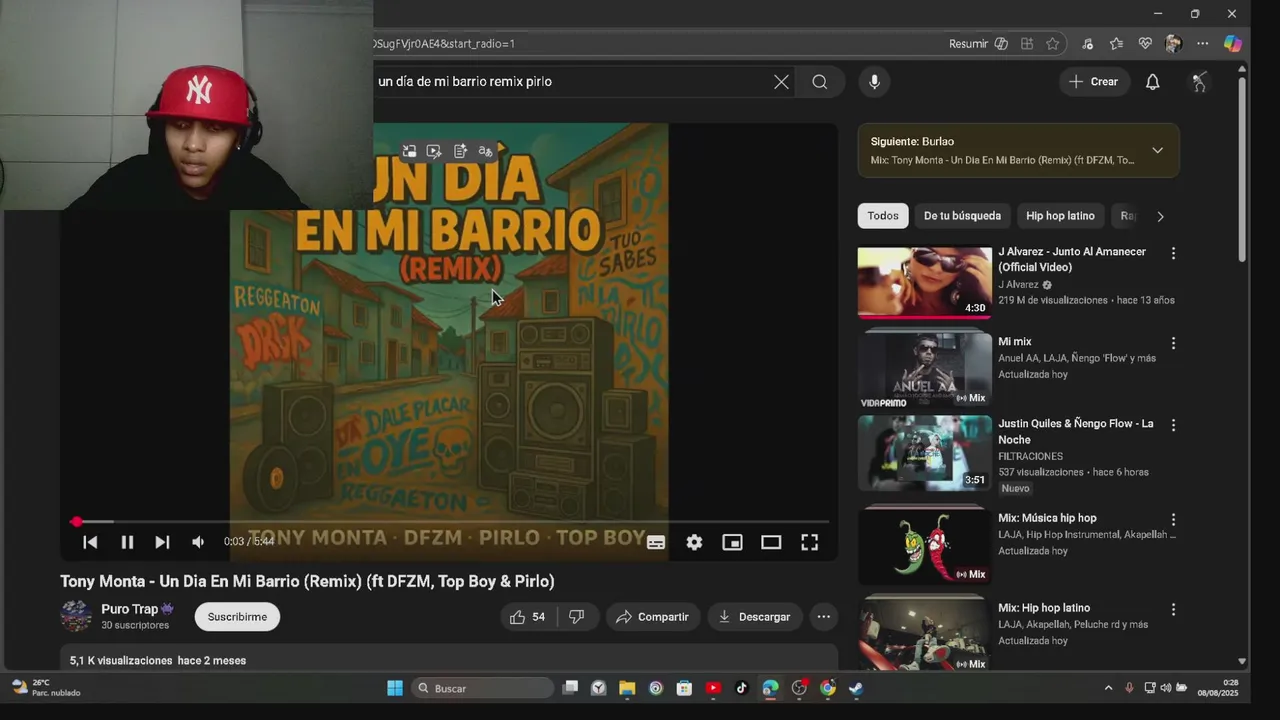This screenshot has width=1280, height=720.
Task: Open options for Justin Quiles video
Action: pos(1173,425)
